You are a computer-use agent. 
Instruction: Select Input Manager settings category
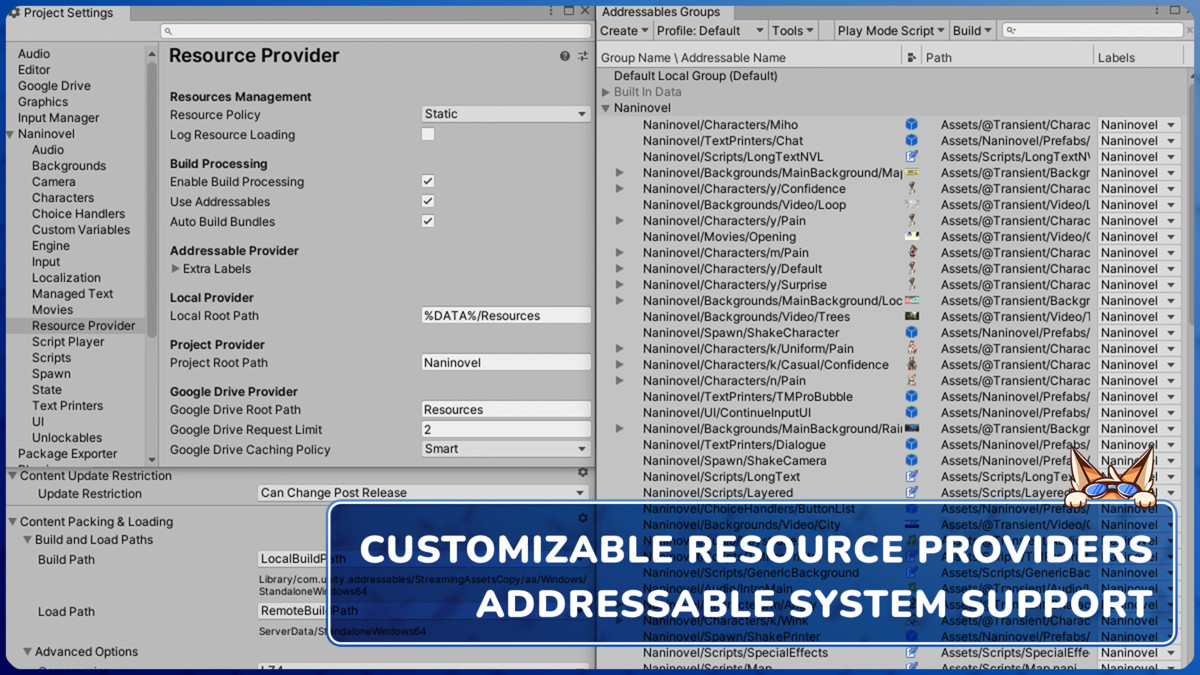tap(58, 118)
